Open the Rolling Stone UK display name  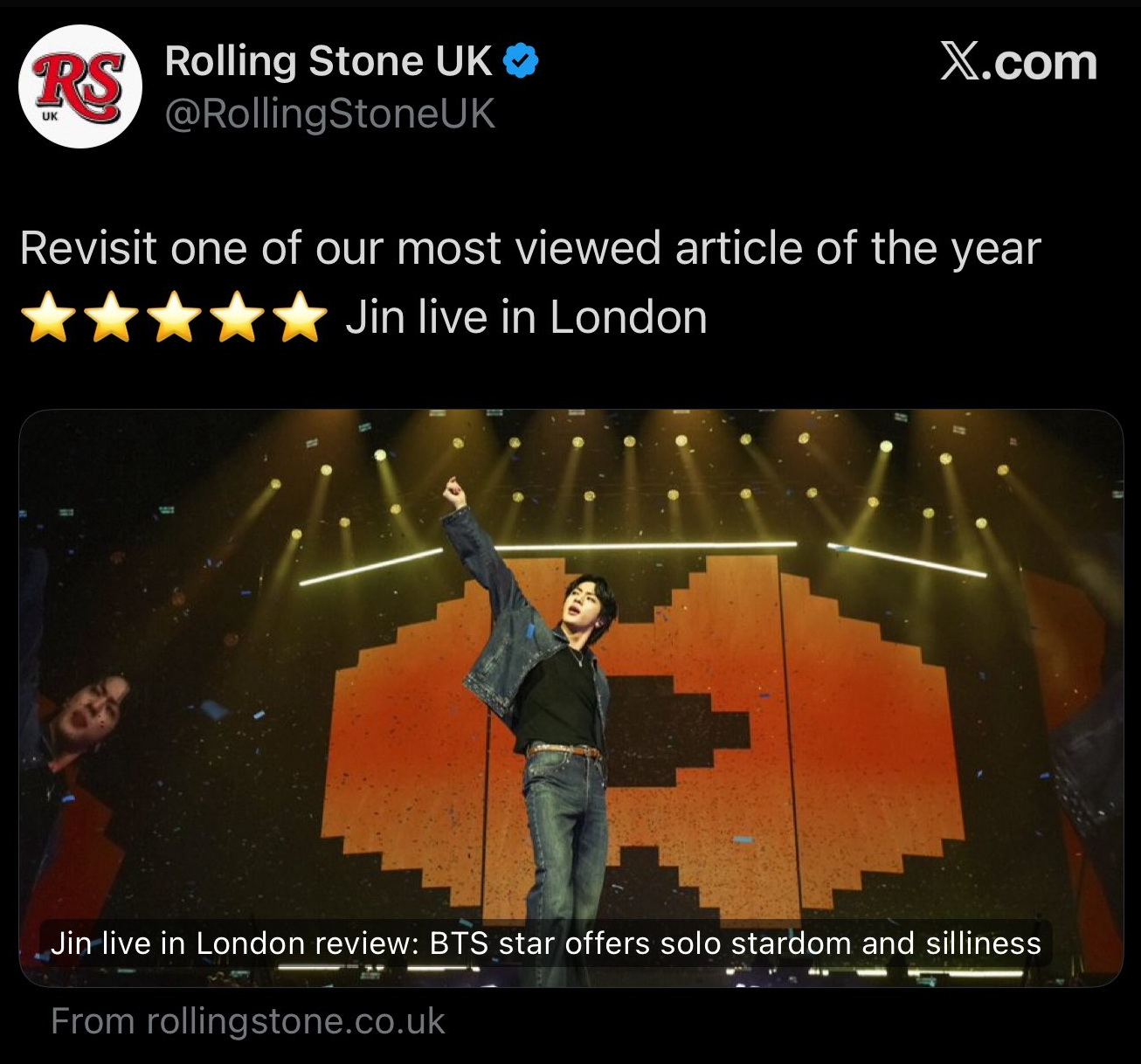coord(328,61)
